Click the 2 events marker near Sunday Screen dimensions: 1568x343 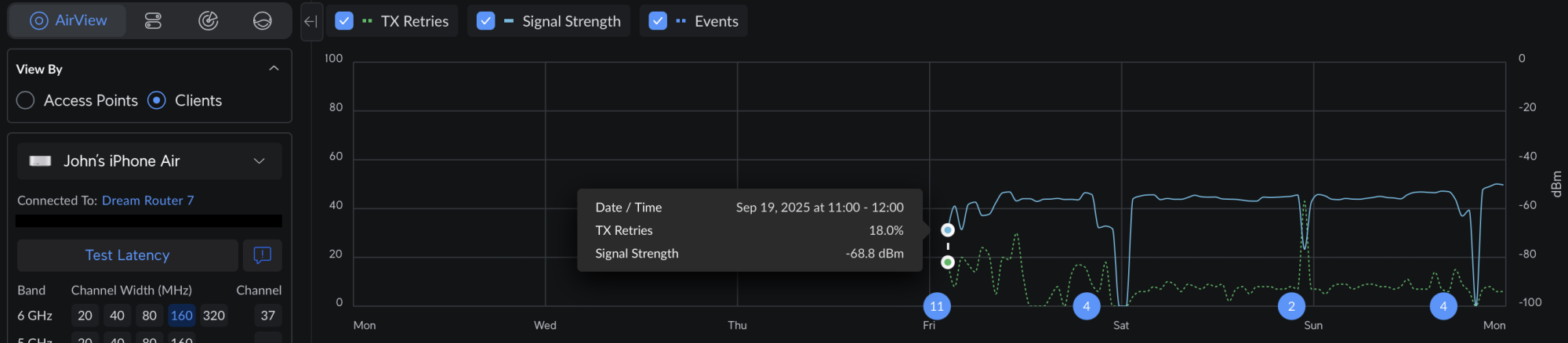[1291, 306]
